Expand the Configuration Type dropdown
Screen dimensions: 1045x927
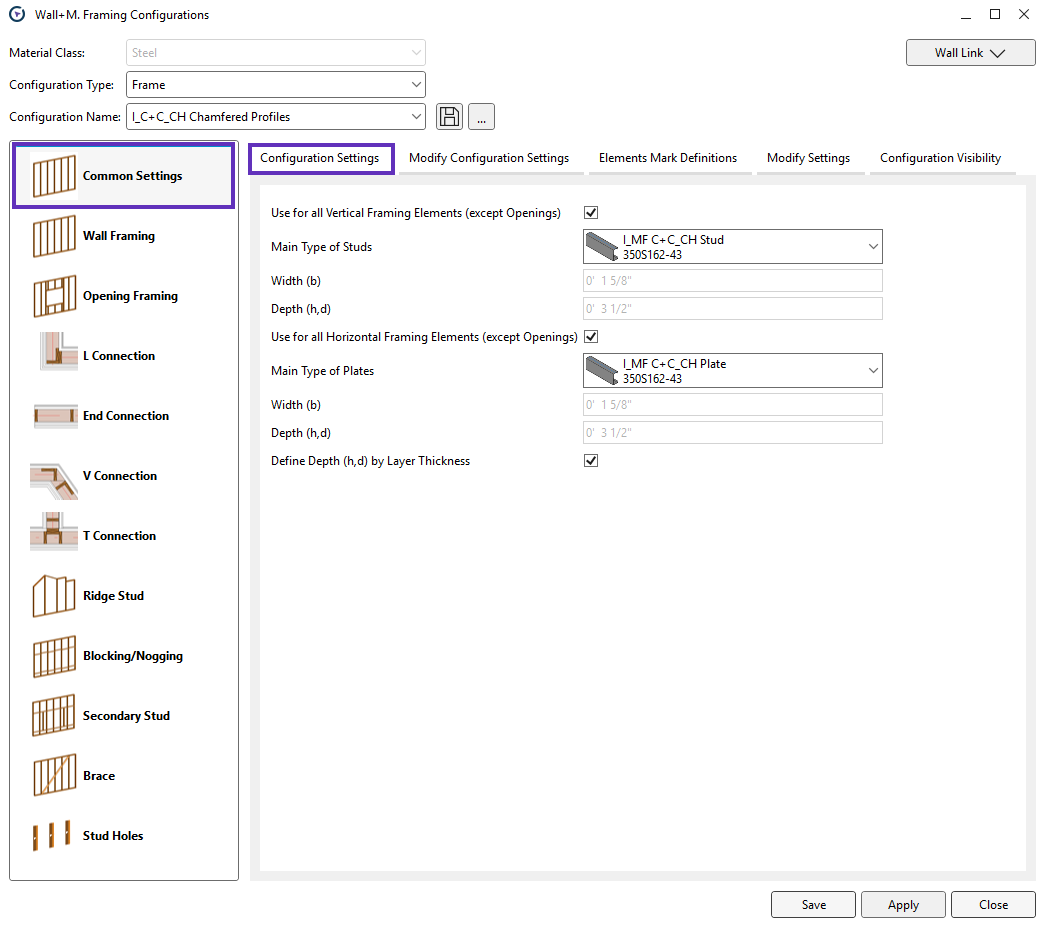(275, 85)
